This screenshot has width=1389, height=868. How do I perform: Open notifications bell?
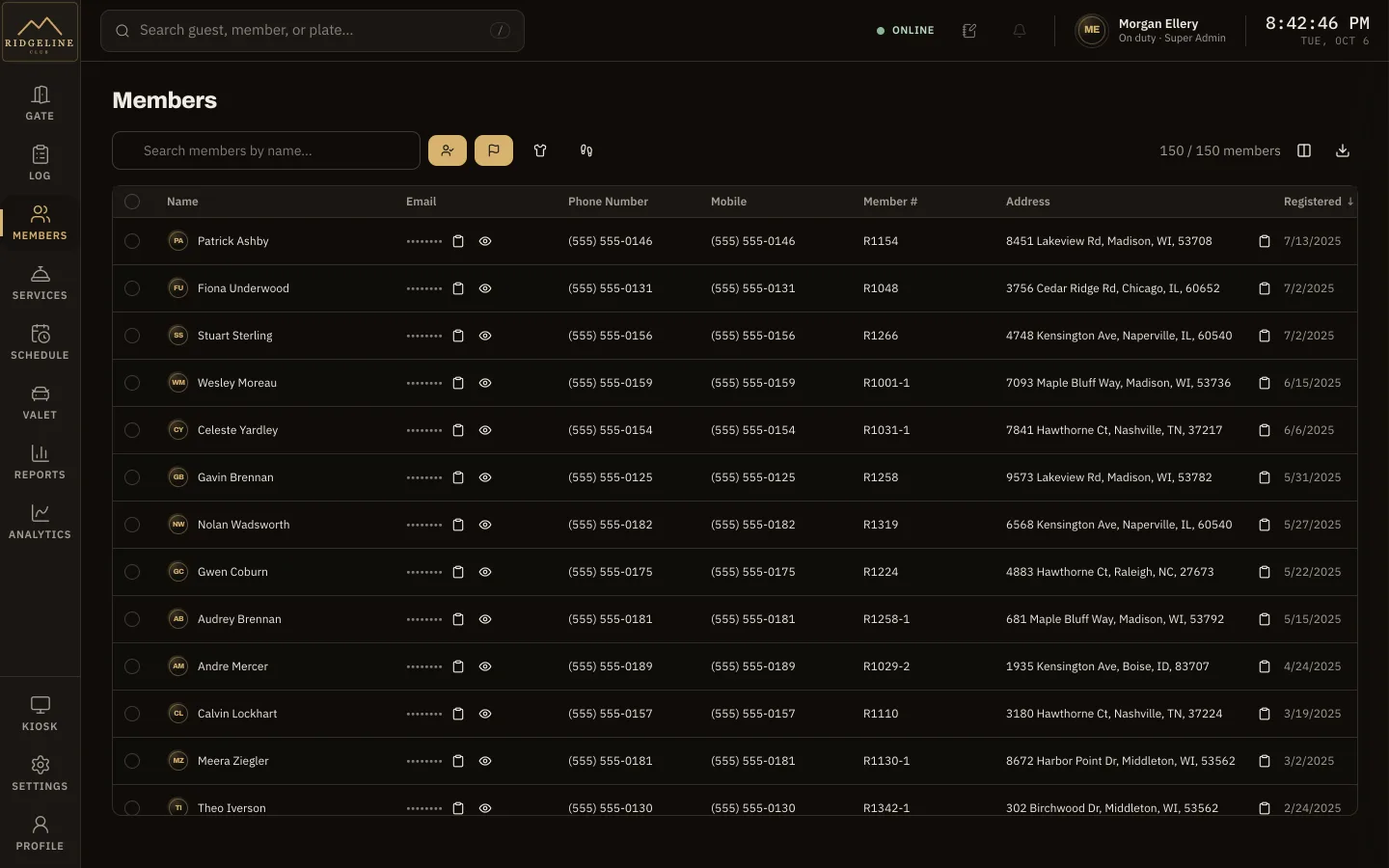1020,31
